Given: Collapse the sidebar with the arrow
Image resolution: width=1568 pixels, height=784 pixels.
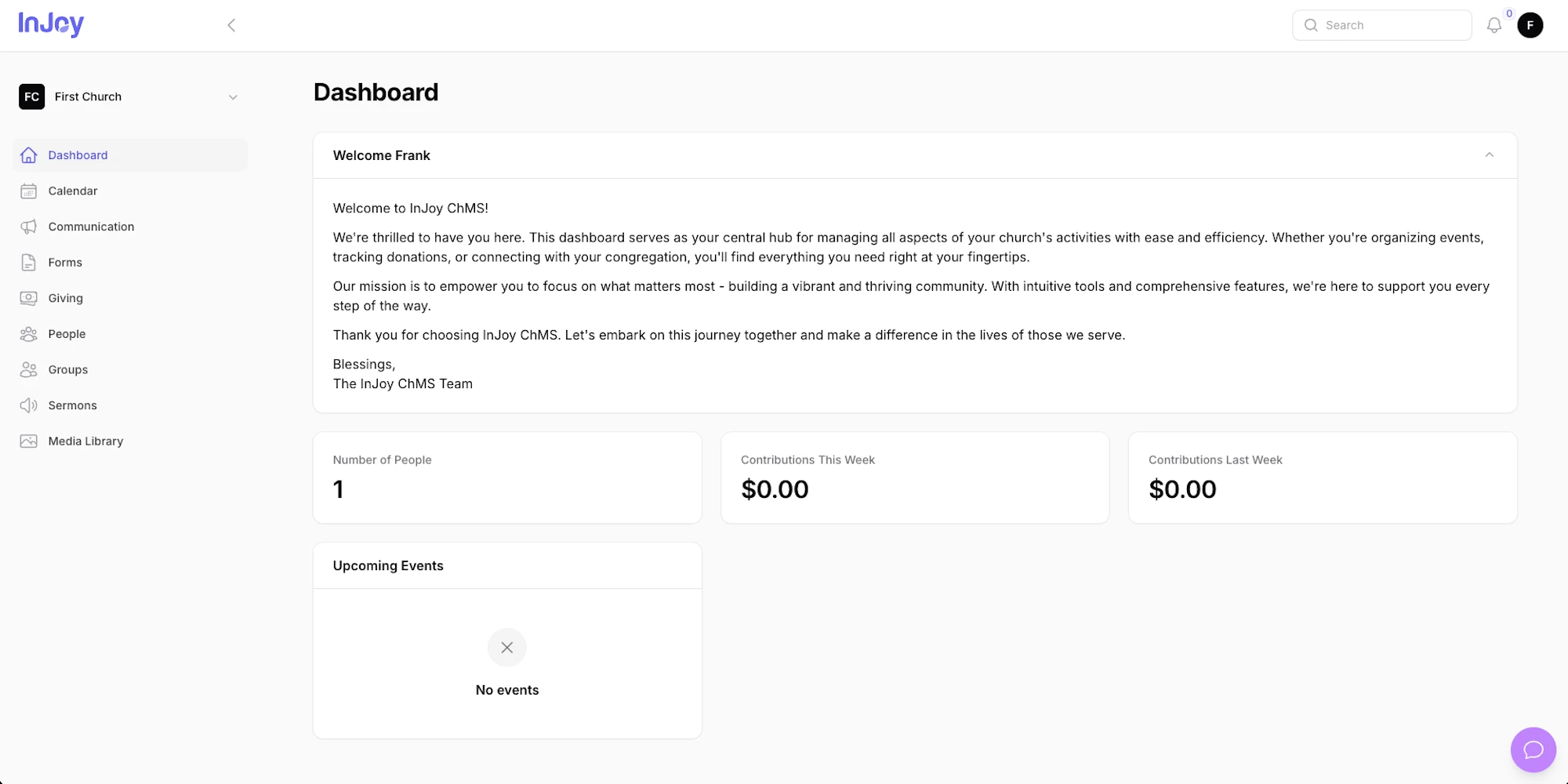Looking at the screenshot, I should (x=231, y=25).
